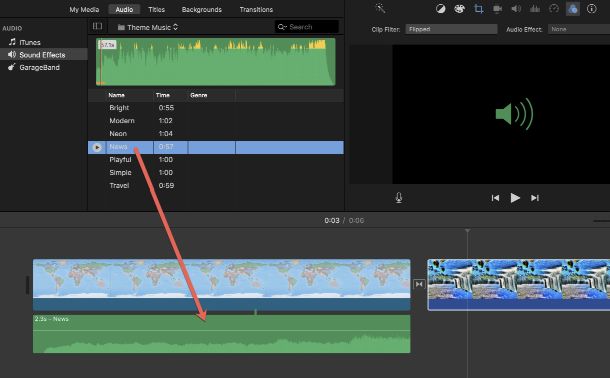Click the magic wand auto-enhance icon
Image resolution: width=610 pixels, height=378 pixels.
[x=380, y=8]
